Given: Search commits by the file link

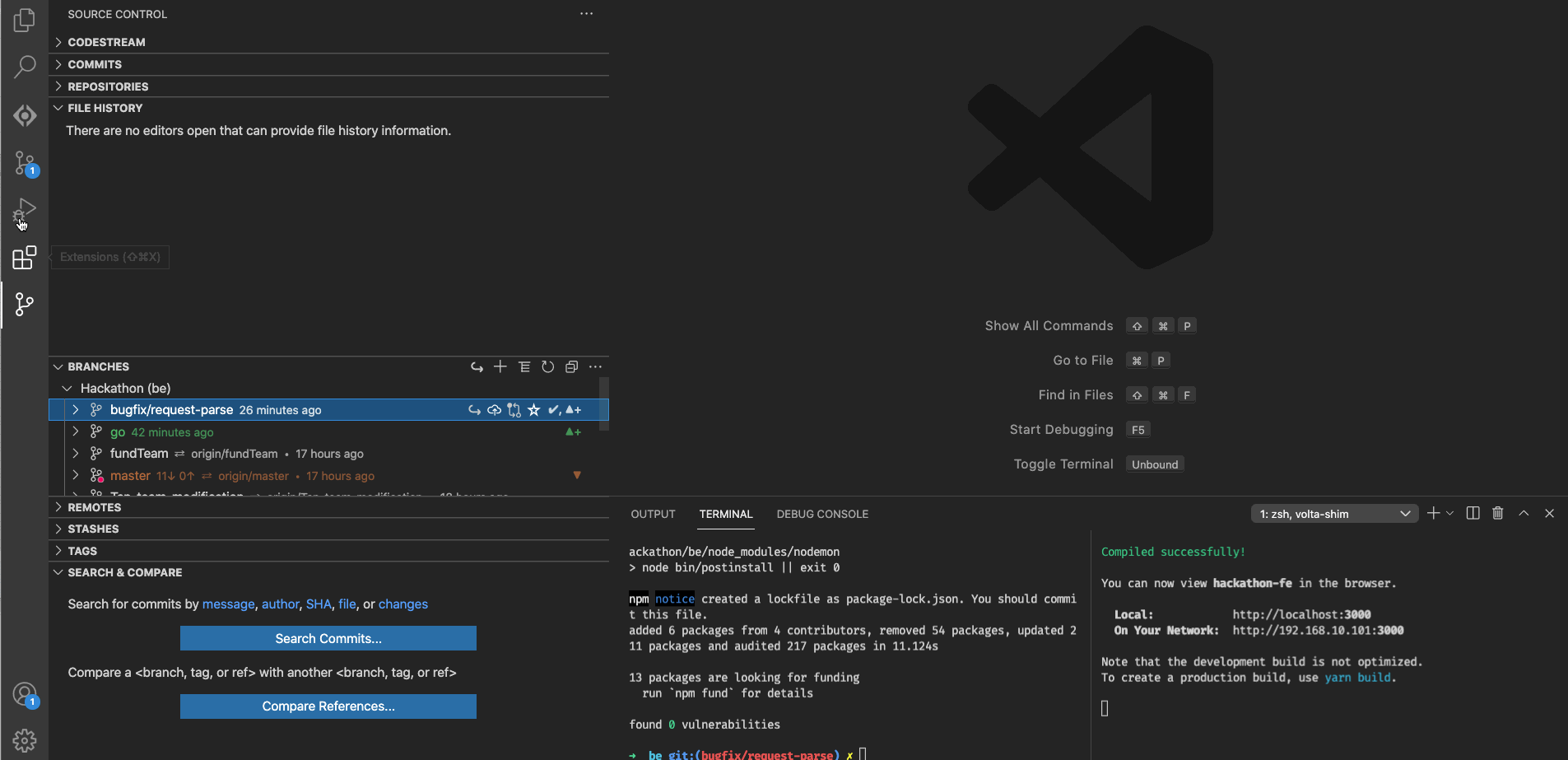Looking at the screenshot, I should coord(347,604).
